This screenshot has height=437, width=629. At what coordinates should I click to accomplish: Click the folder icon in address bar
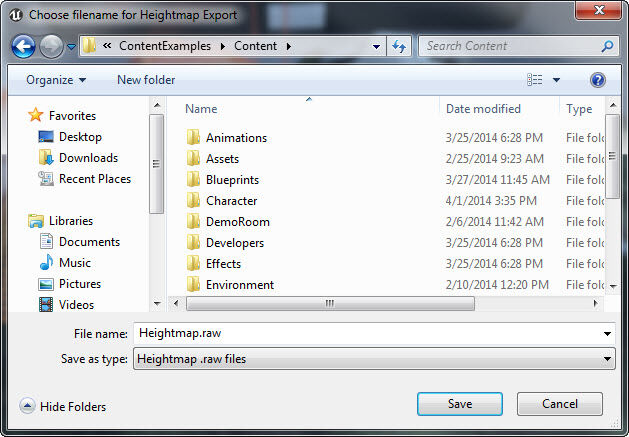pyautogui.click(x=89, y=46)
